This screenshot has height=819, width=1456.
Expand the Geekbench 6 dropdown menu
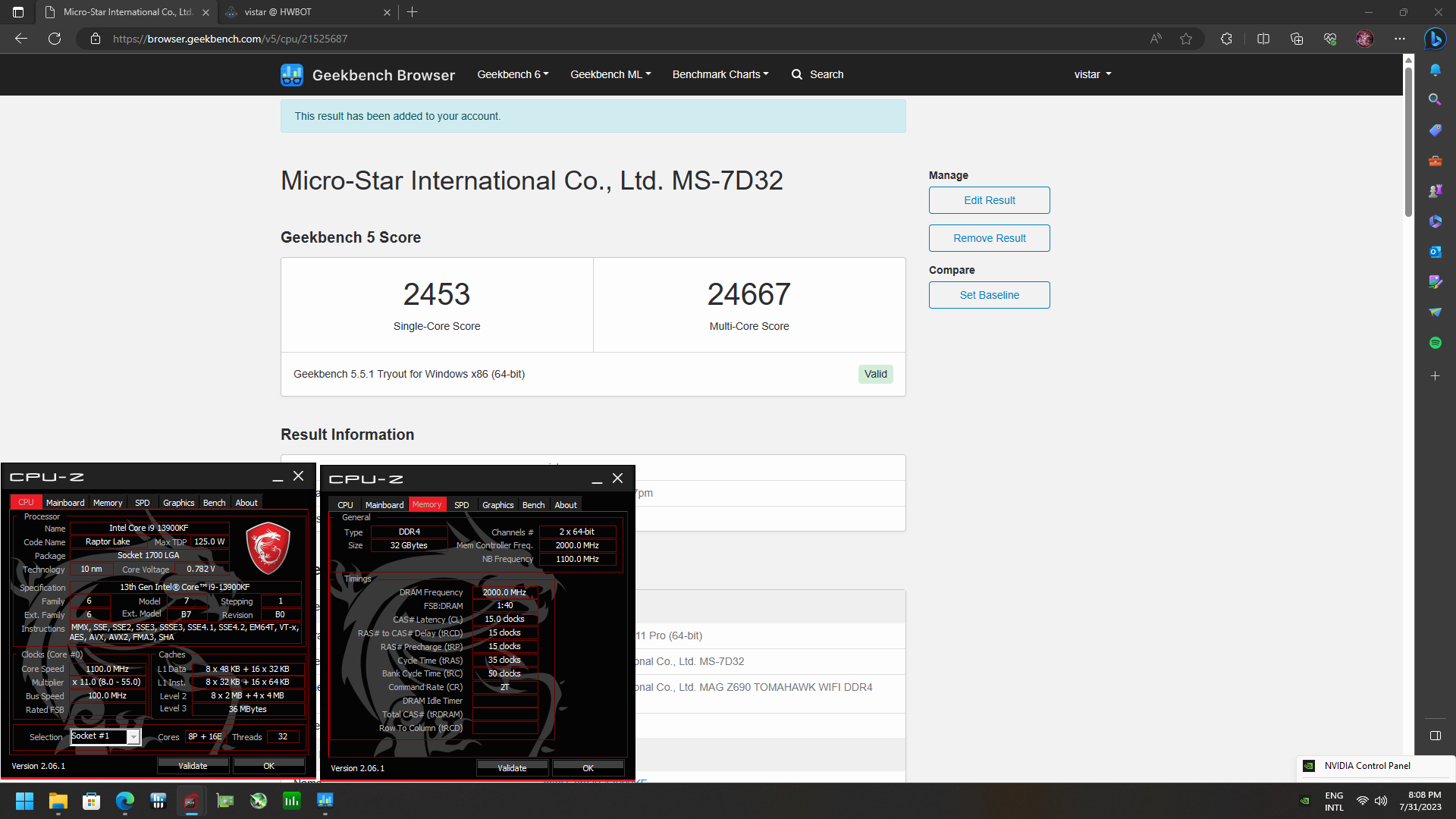click(x=513, y=74)
